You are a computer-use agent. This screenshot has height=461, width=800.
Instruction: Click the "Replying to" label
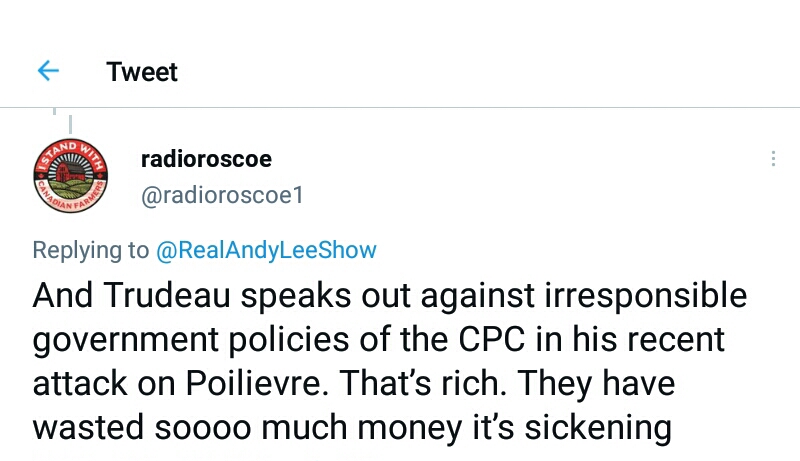click(x=91, y=250)
